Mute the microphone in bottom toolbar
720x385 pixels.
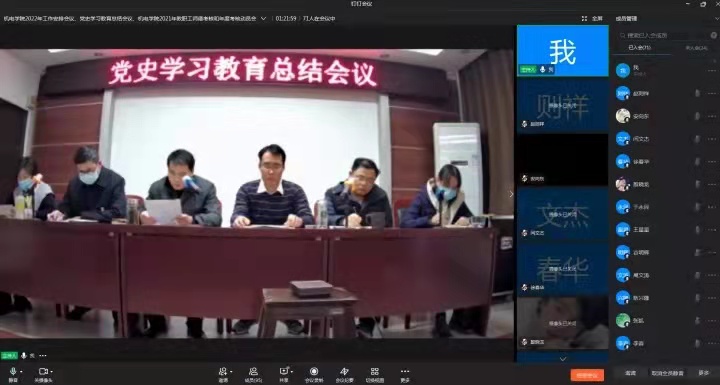pos(12,372)
